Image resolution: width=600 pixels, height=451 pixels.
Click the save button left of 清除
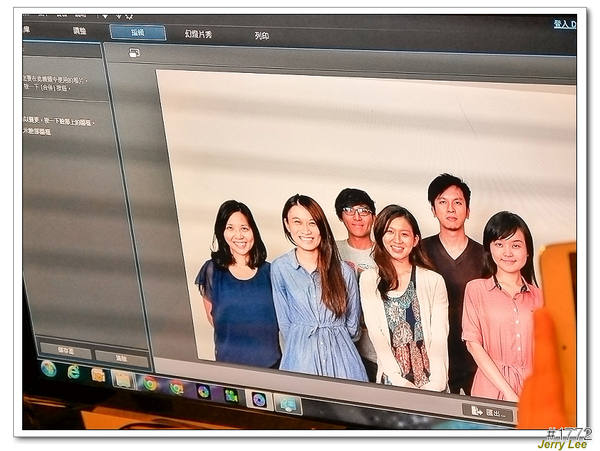[66, 351]
